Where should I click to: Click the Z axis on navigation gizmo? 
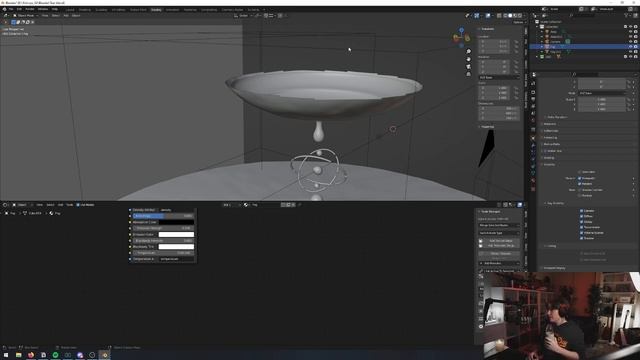(461, 30)
